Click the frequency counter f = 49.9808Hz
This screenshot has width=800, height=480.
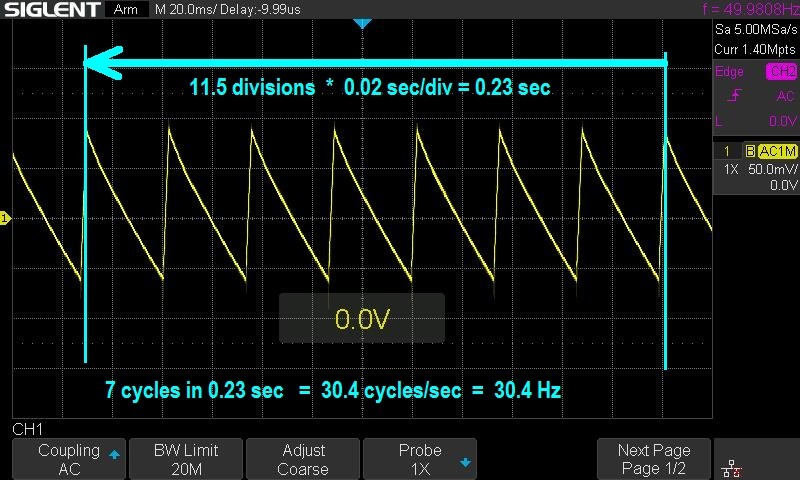tap(751, 9)
